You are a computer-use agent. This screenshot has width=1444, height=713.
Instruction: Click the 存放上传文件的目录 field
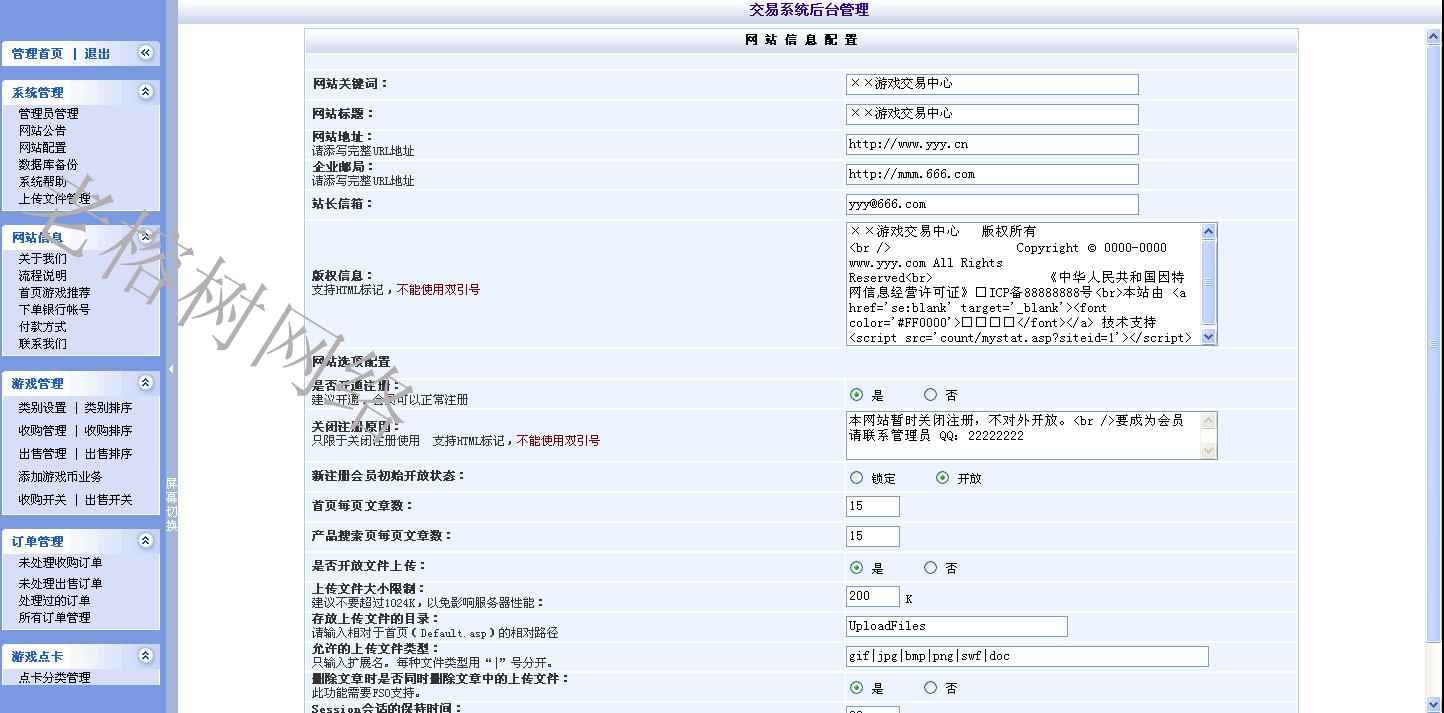pos(956,626)
